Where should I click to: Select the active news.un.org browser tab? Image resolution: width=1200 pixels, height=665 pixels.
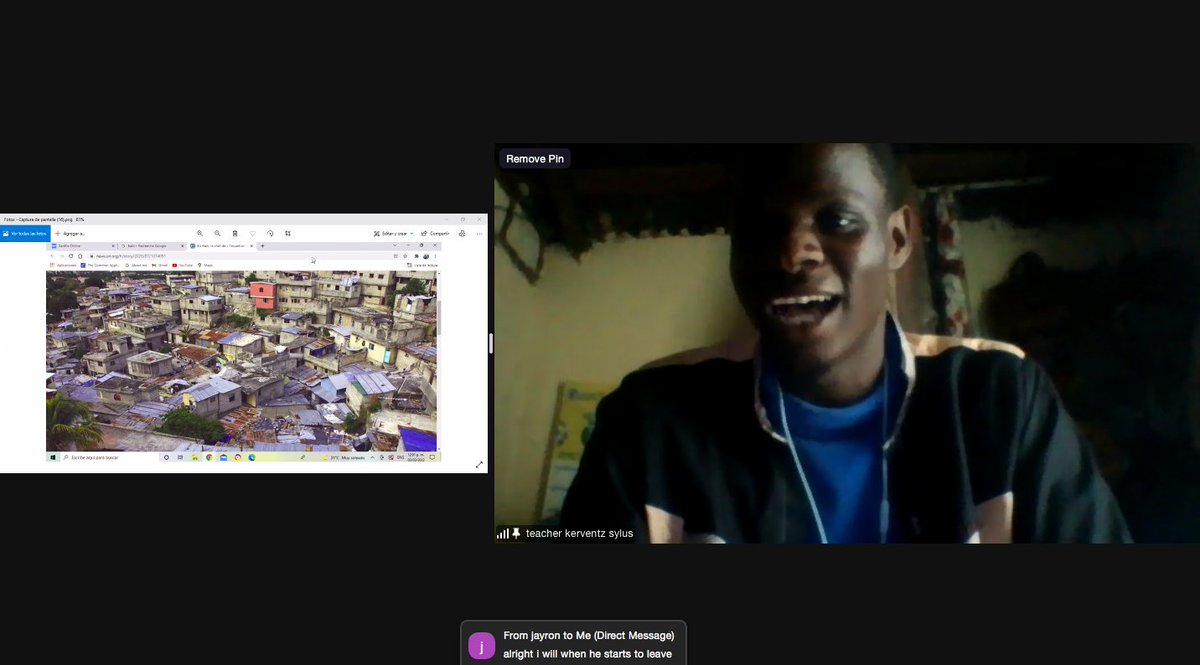(x=221, y=246)
